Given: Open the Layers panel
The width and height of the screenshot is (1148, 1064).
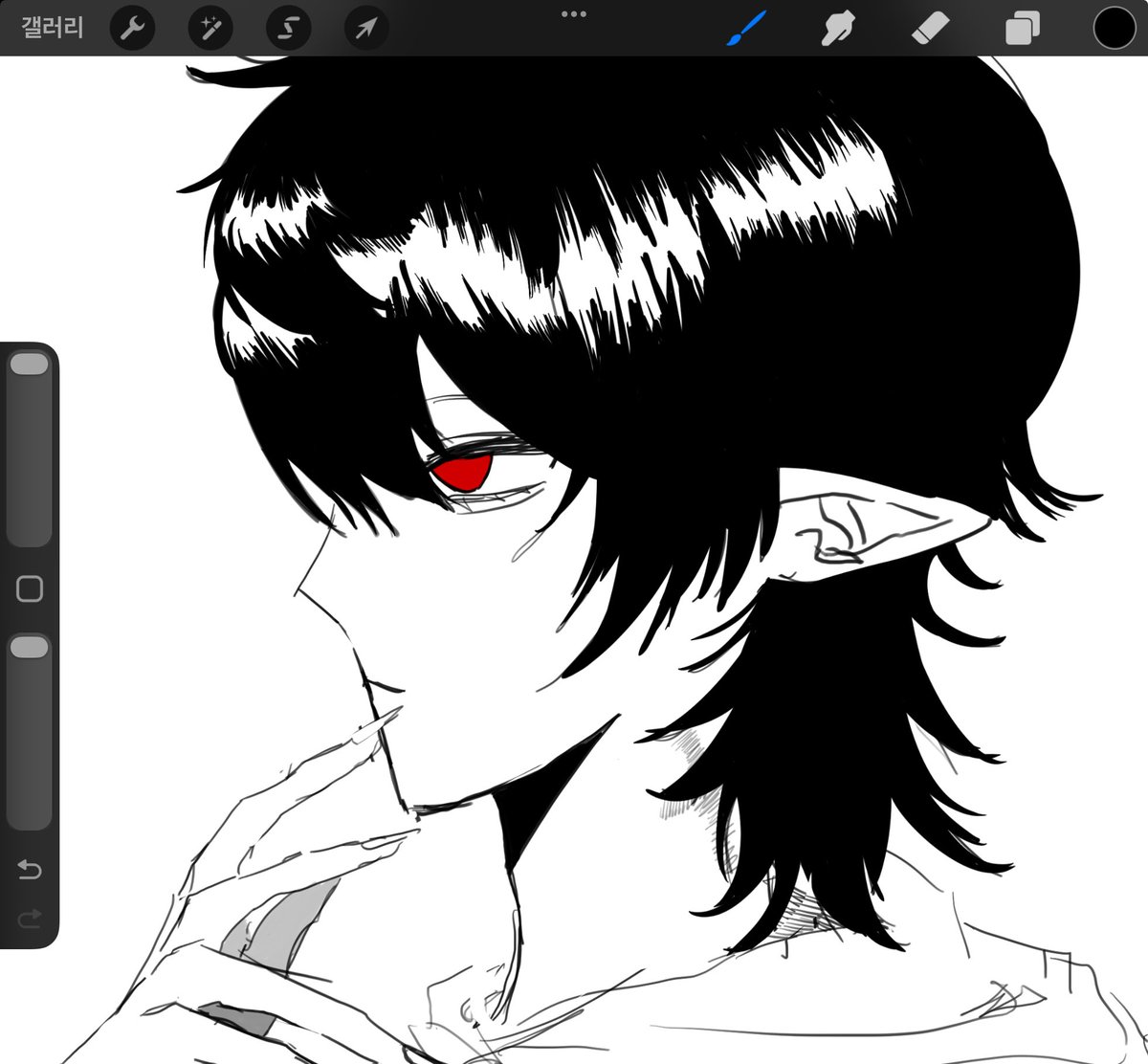Looking at the screenshot, I should (1022, 29).
